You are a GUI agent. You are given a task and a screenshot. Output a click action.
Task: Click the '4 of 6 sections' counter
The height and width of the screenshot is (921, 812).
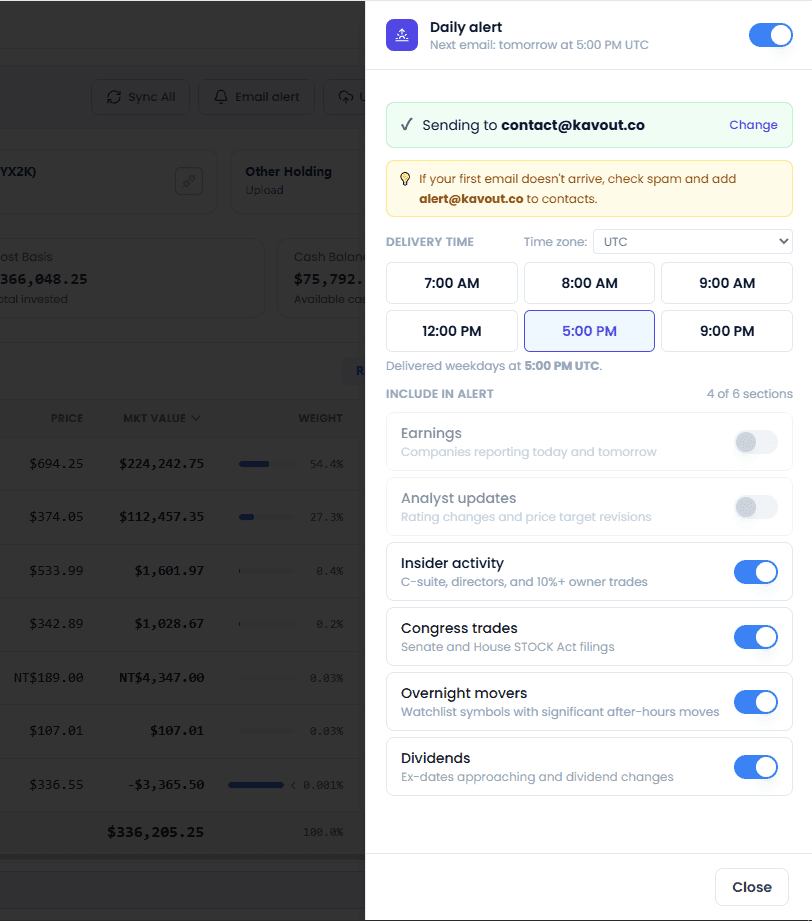click(750, 394)
